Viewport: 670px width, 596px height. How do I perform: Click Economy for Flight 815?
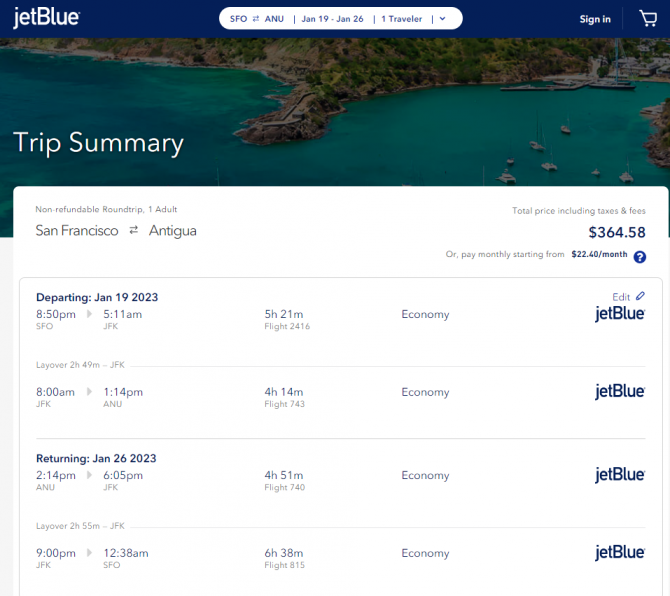pos(425,553)
